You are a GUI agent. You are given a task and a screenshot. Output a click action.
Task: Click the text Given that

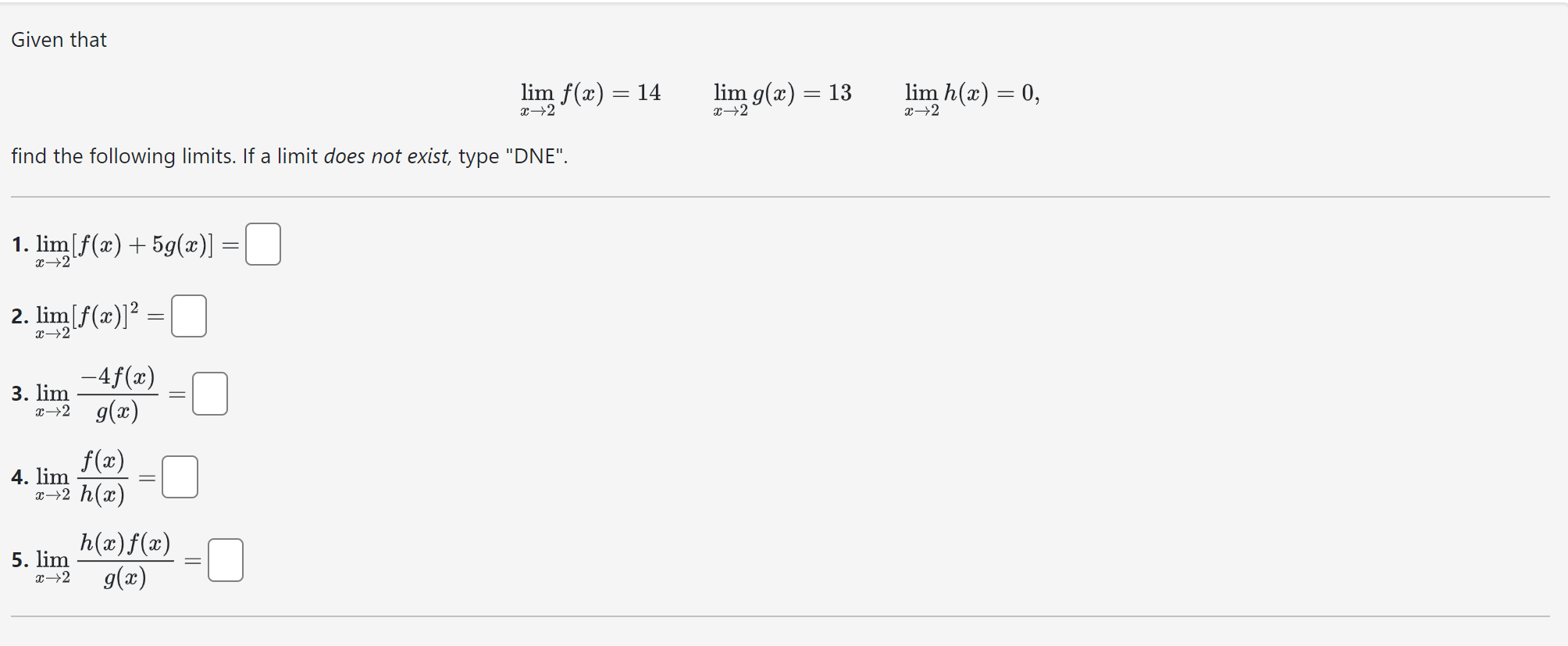coord(59,39)
